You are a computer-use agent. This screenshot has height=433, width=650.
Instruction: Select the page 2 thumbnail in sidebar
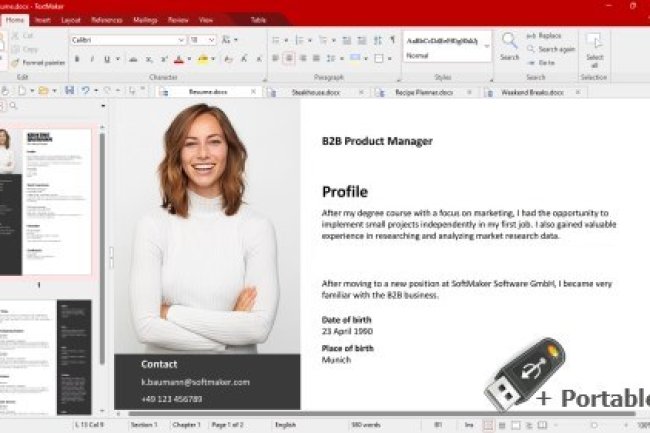point(46,357)
